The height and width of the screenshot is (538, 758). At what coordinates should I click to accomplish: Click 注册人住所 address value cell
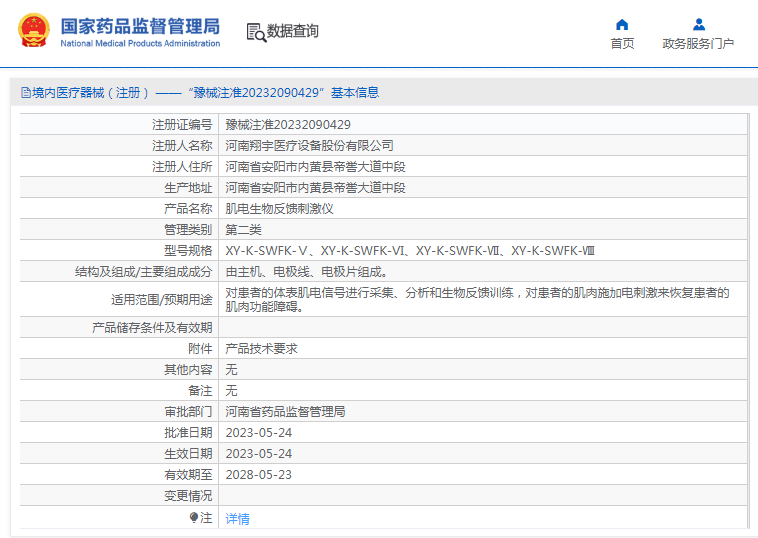point(315,167)
